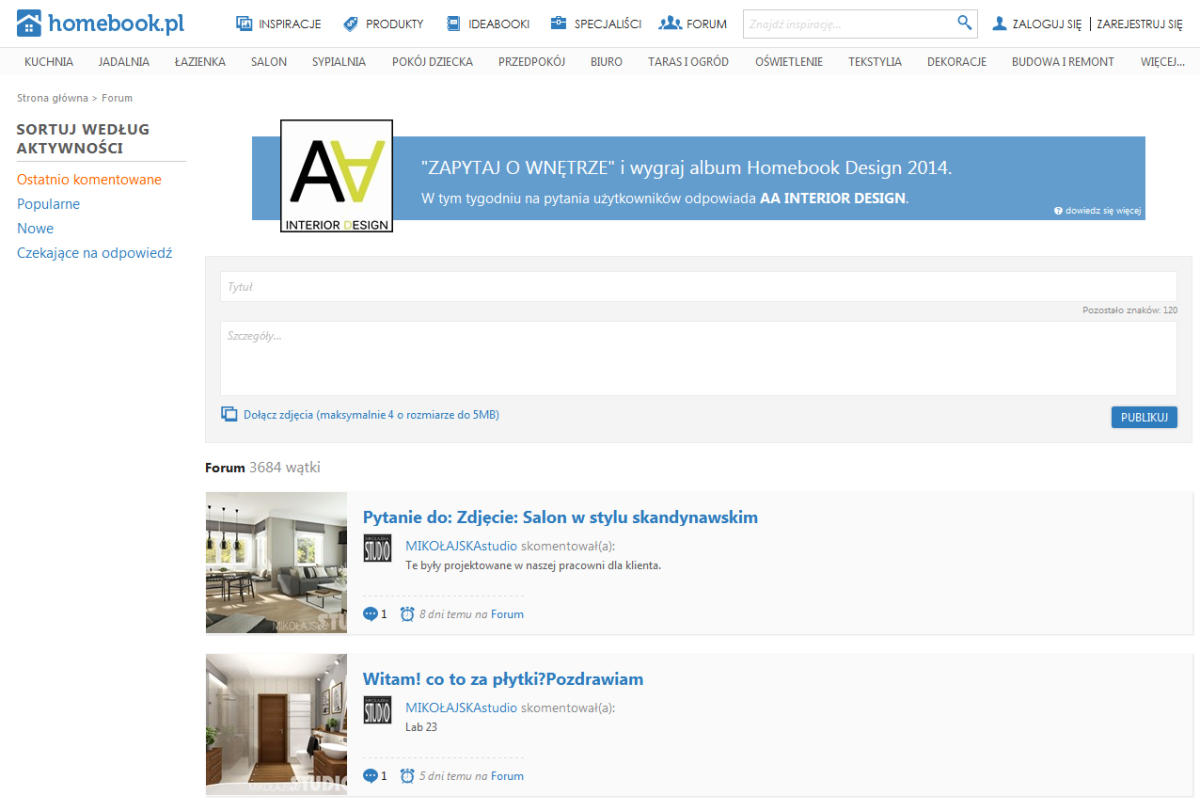Click Zaloguj się to log in

pyautogui.click(x=1045, y=24)
